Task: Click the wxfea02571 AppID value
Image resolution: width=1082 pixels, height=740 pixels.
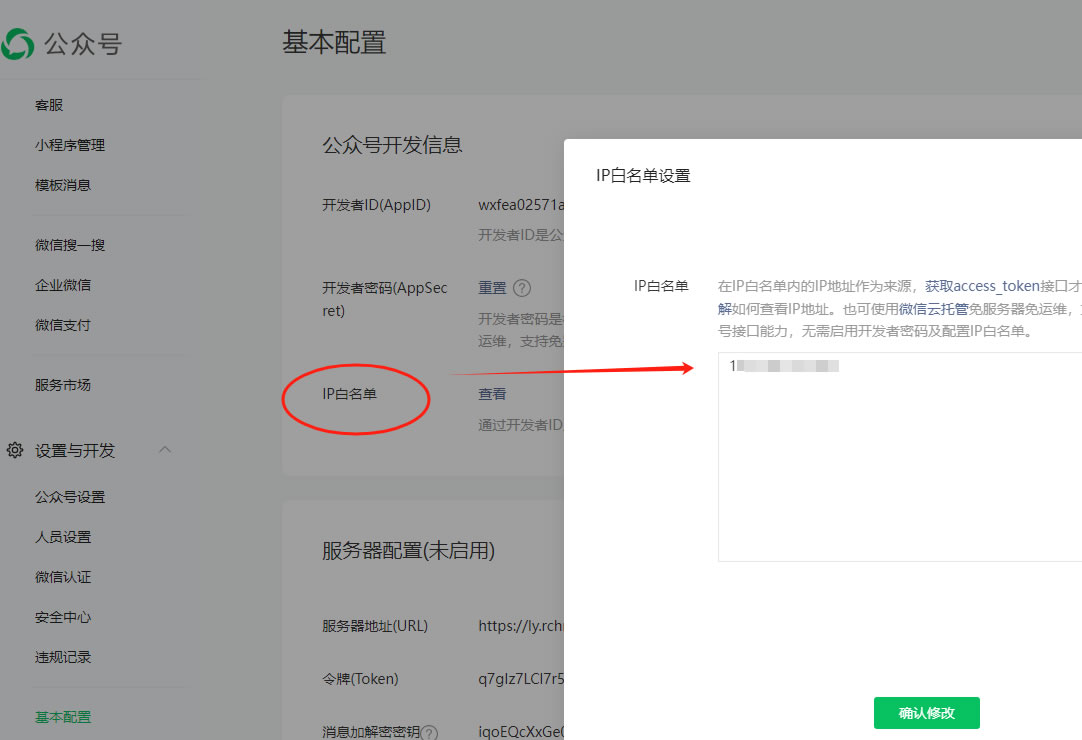Action: (521, 205)
